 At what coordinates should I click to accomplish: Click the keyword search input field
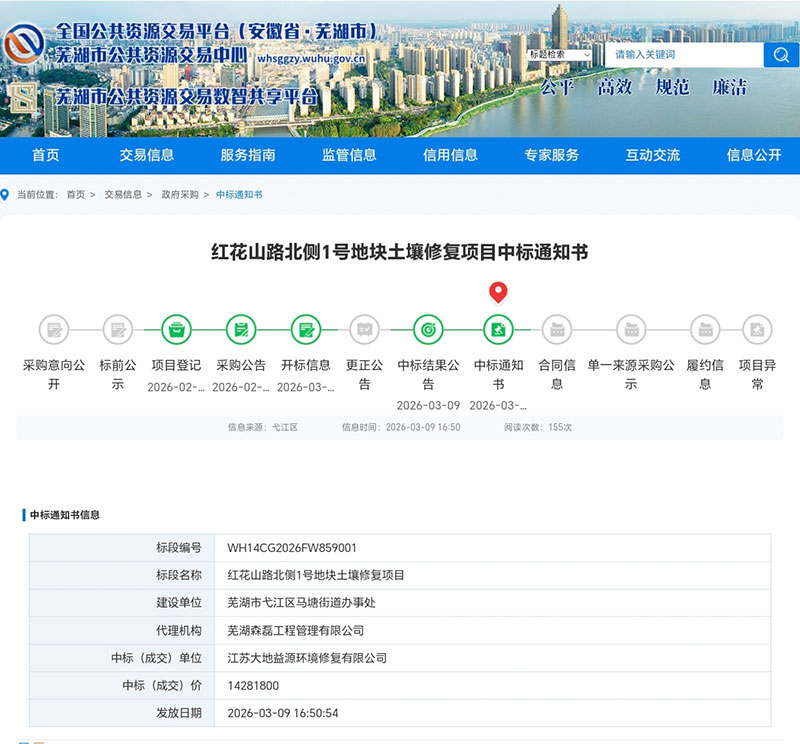click(685, 54)
